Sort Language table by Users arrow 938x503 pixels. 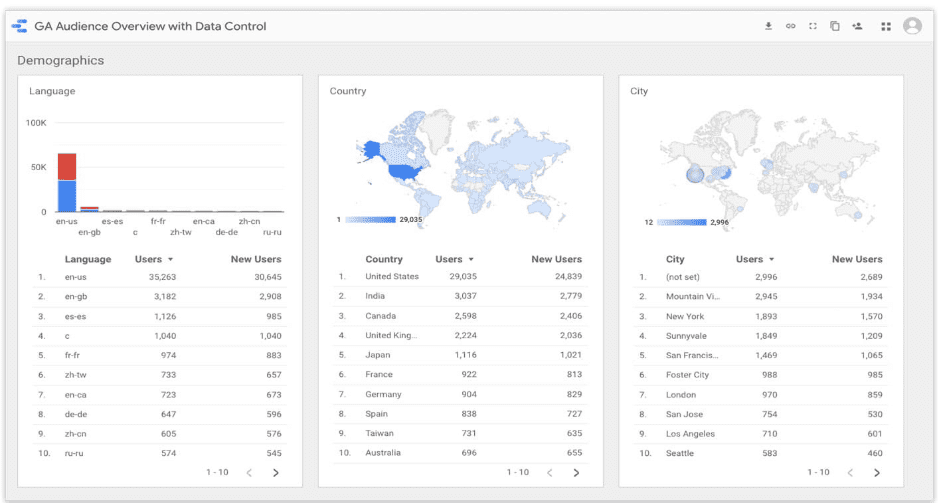pos(170,260)
